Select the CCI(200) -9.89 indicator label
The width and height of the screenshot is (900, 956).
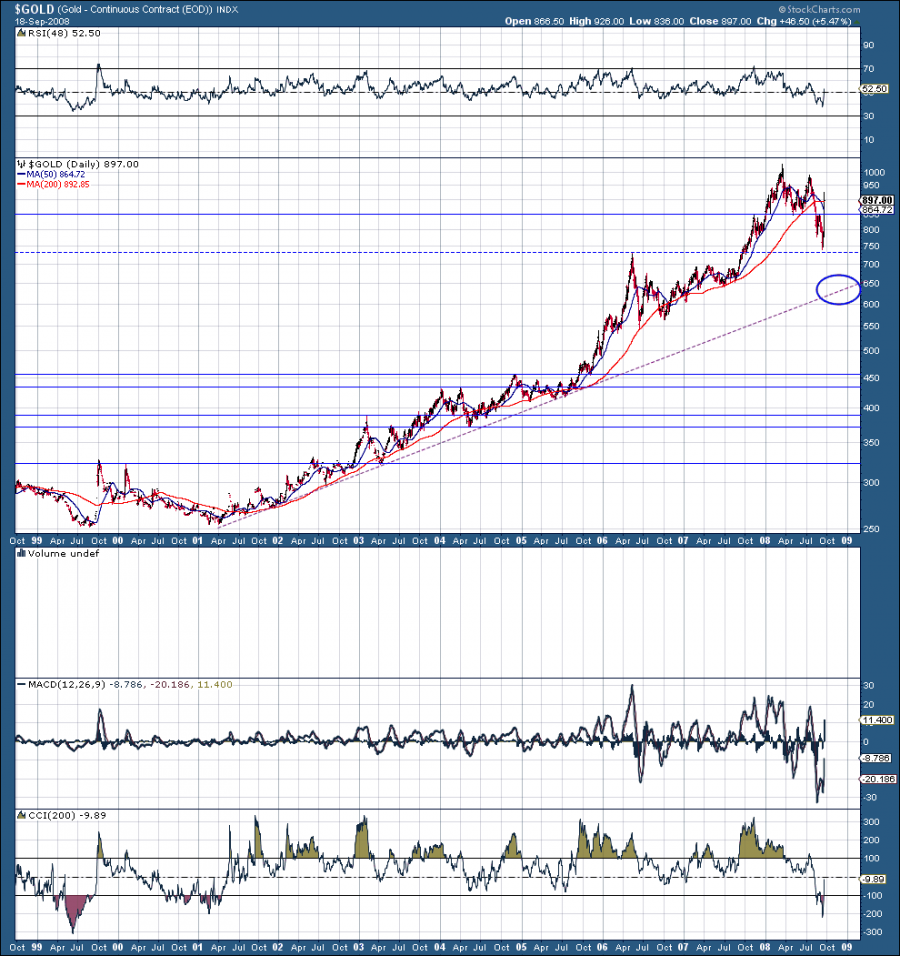pos(67,815)
